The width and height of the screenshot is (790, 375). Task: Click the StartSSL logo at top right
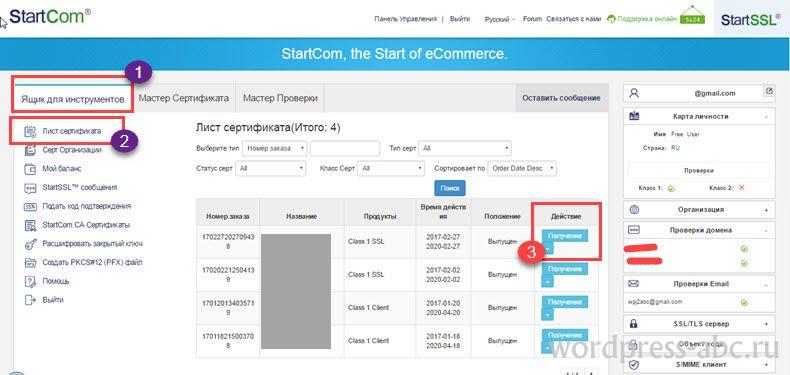pos(750,19)
